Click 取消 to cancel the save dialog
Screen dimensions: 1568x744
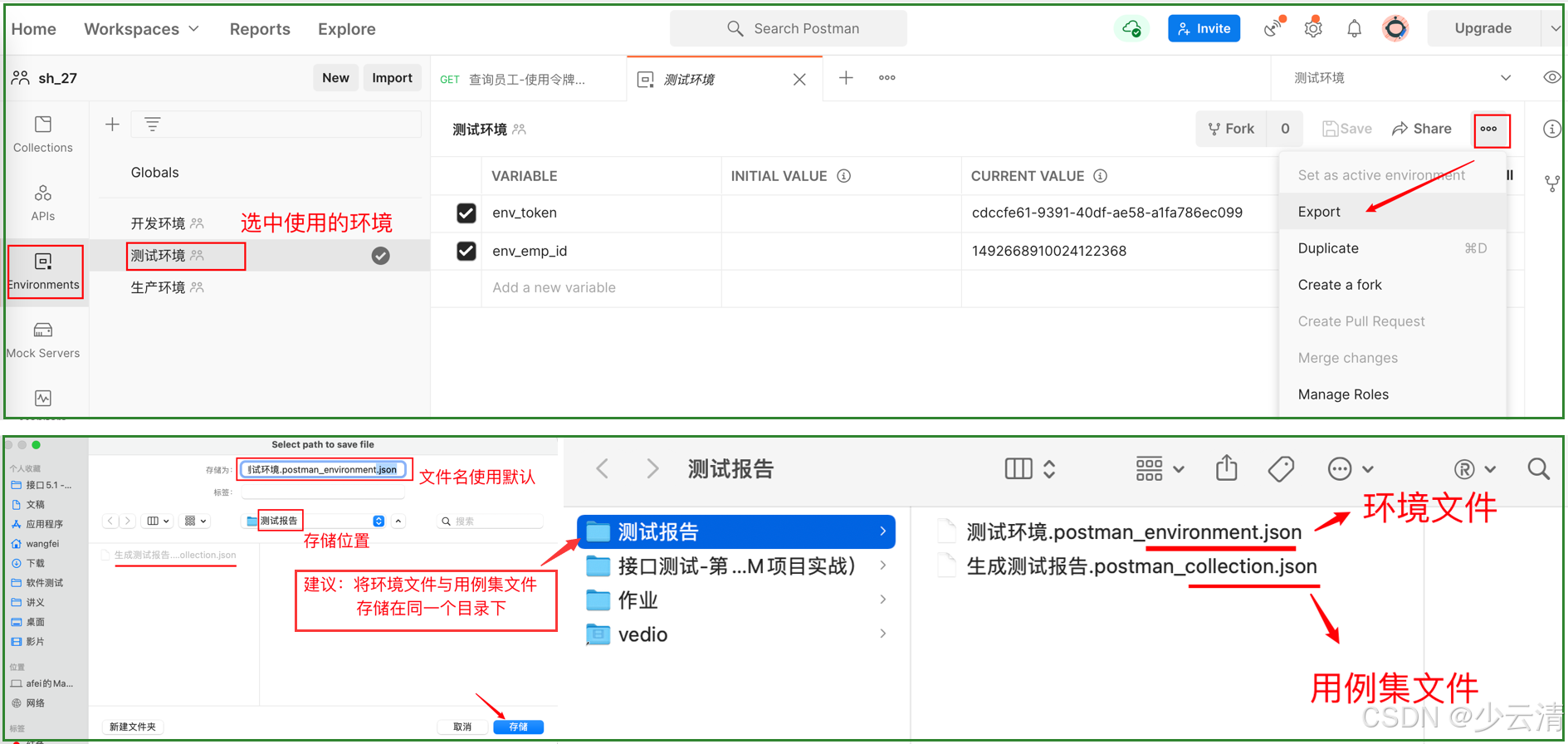[x=462, y=727]
